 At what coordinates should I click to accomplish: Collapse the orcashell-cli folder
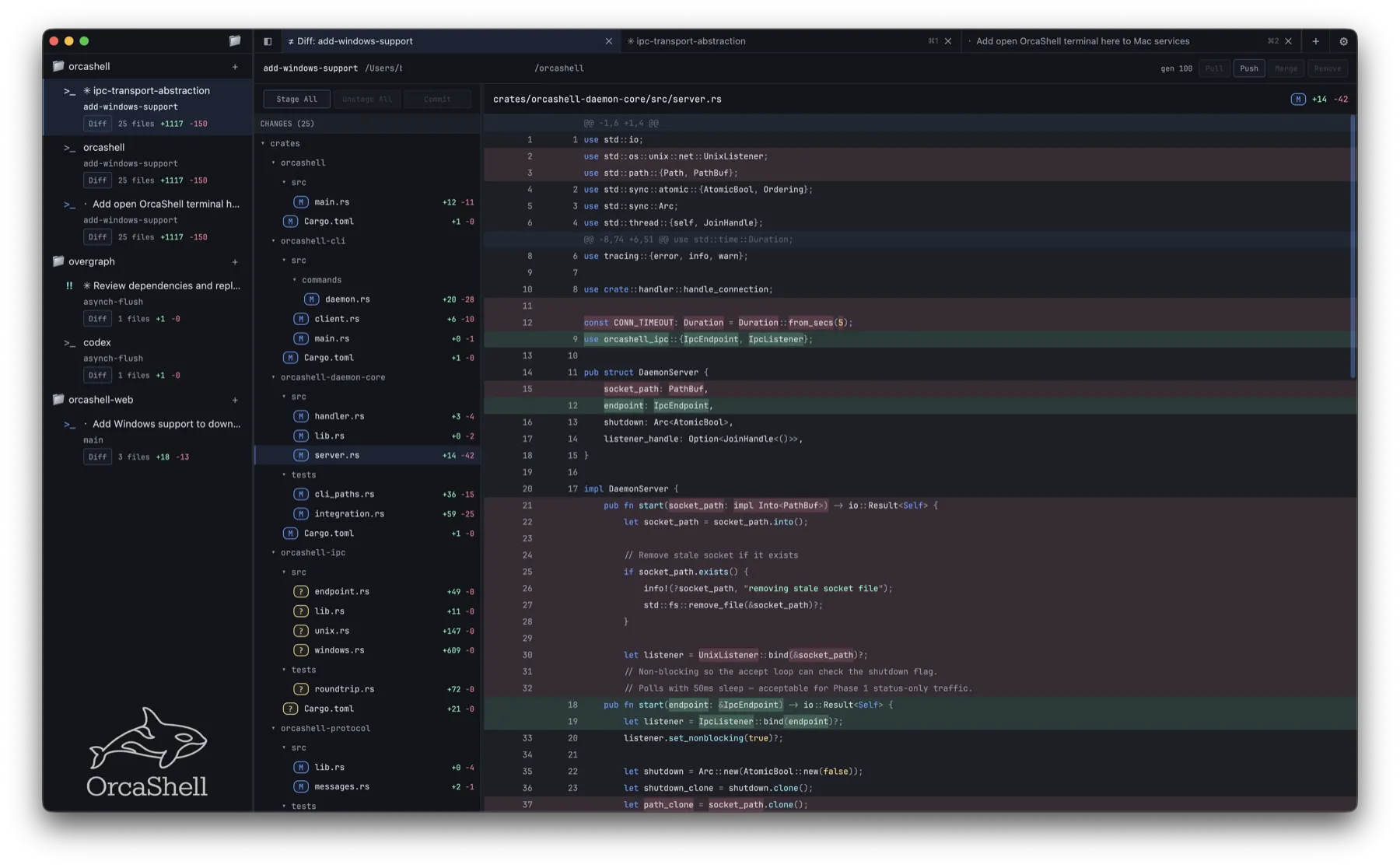tap(274, 241)
